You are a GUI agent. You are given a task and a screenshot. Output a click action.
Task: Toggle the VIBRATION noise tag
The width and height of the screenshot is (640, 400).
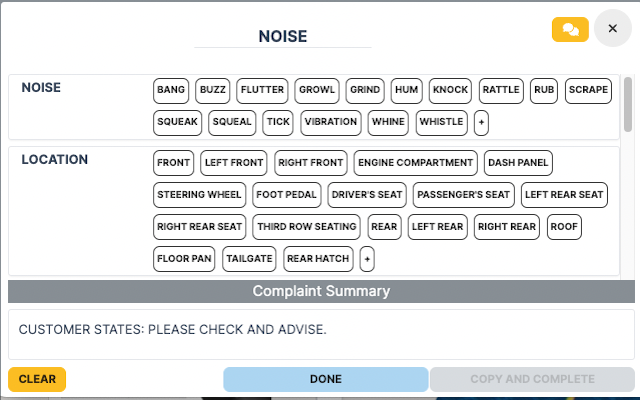click(330, 122)
